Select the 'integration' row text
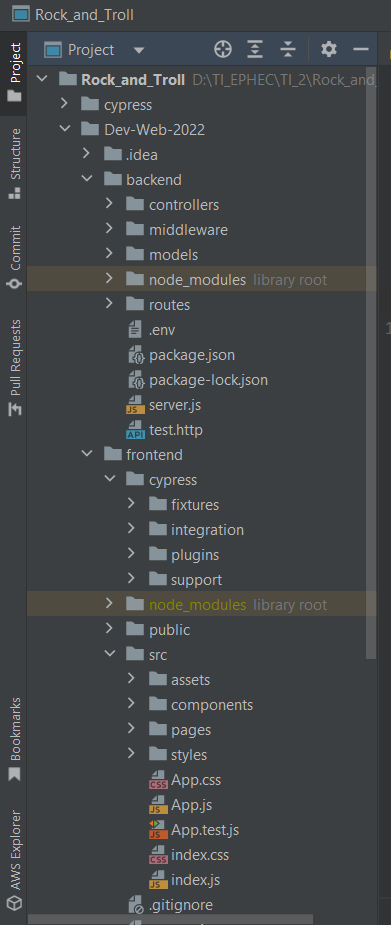This screenshot has height=925, width=391. pyautogui.click(x=208, y=530)
